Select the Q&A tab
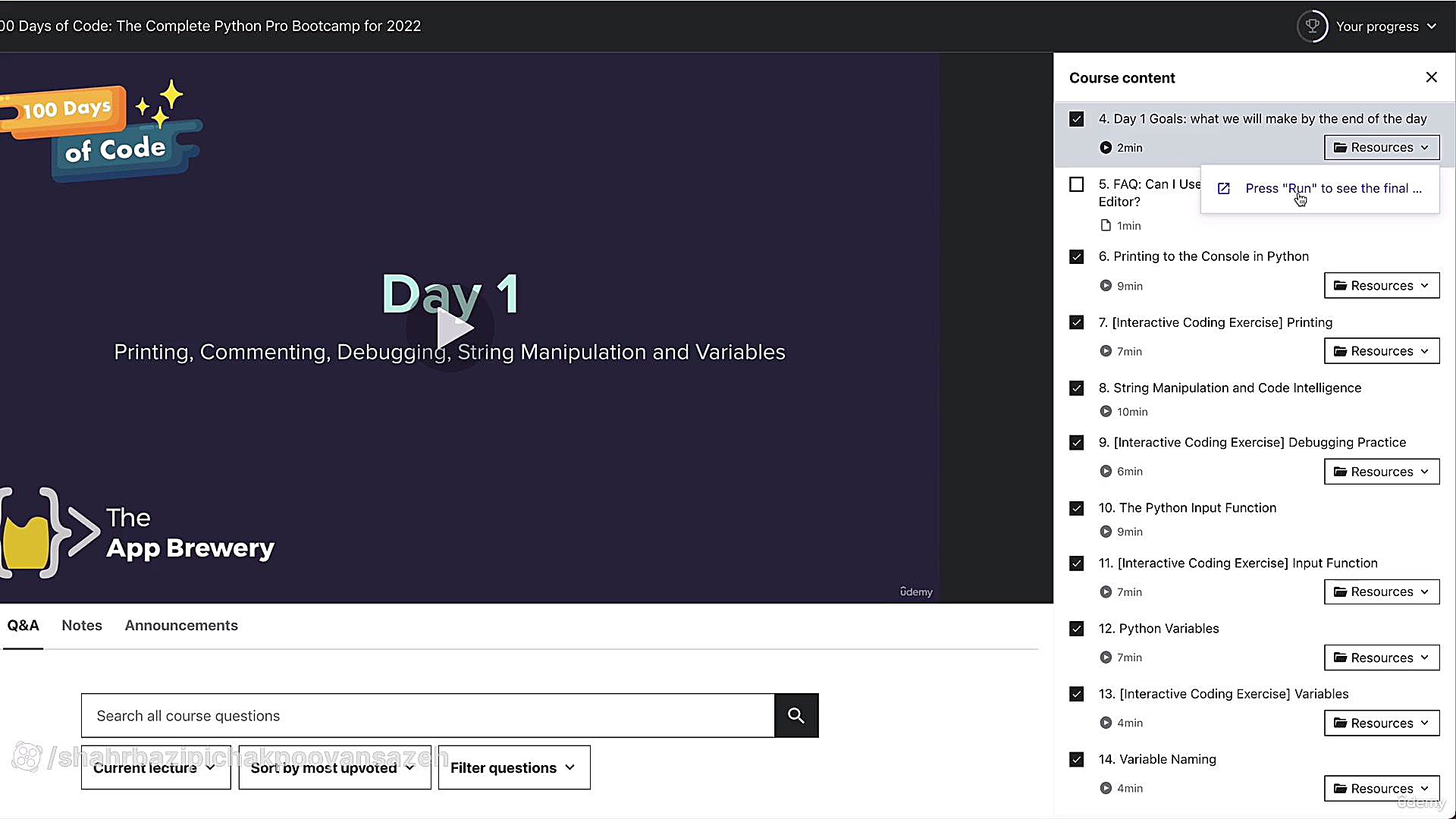The image size is (1456, 819). click(23, 626)
